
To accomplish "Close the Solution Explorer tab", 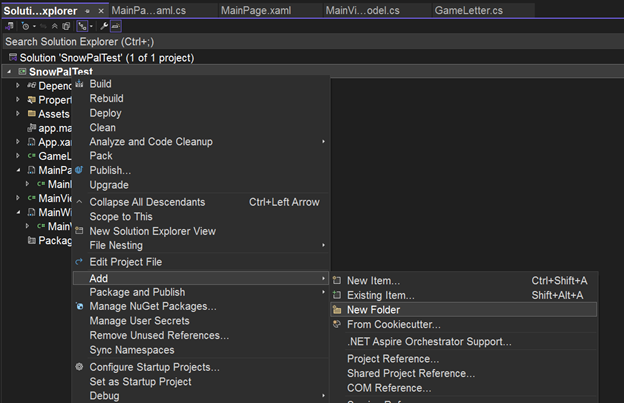I will [101, 11].
